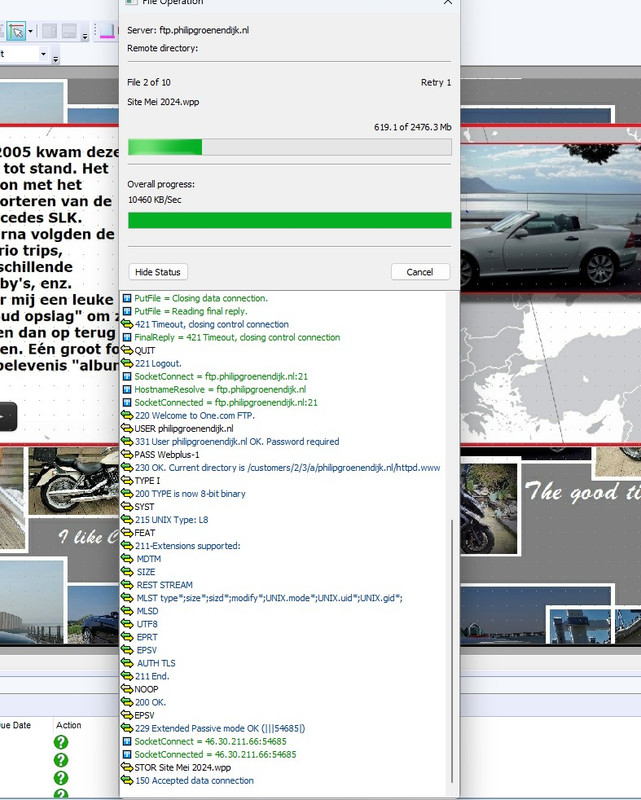Select the 'SIZE' log line
This screenshot has width=641, height=800.
point(145,572)
